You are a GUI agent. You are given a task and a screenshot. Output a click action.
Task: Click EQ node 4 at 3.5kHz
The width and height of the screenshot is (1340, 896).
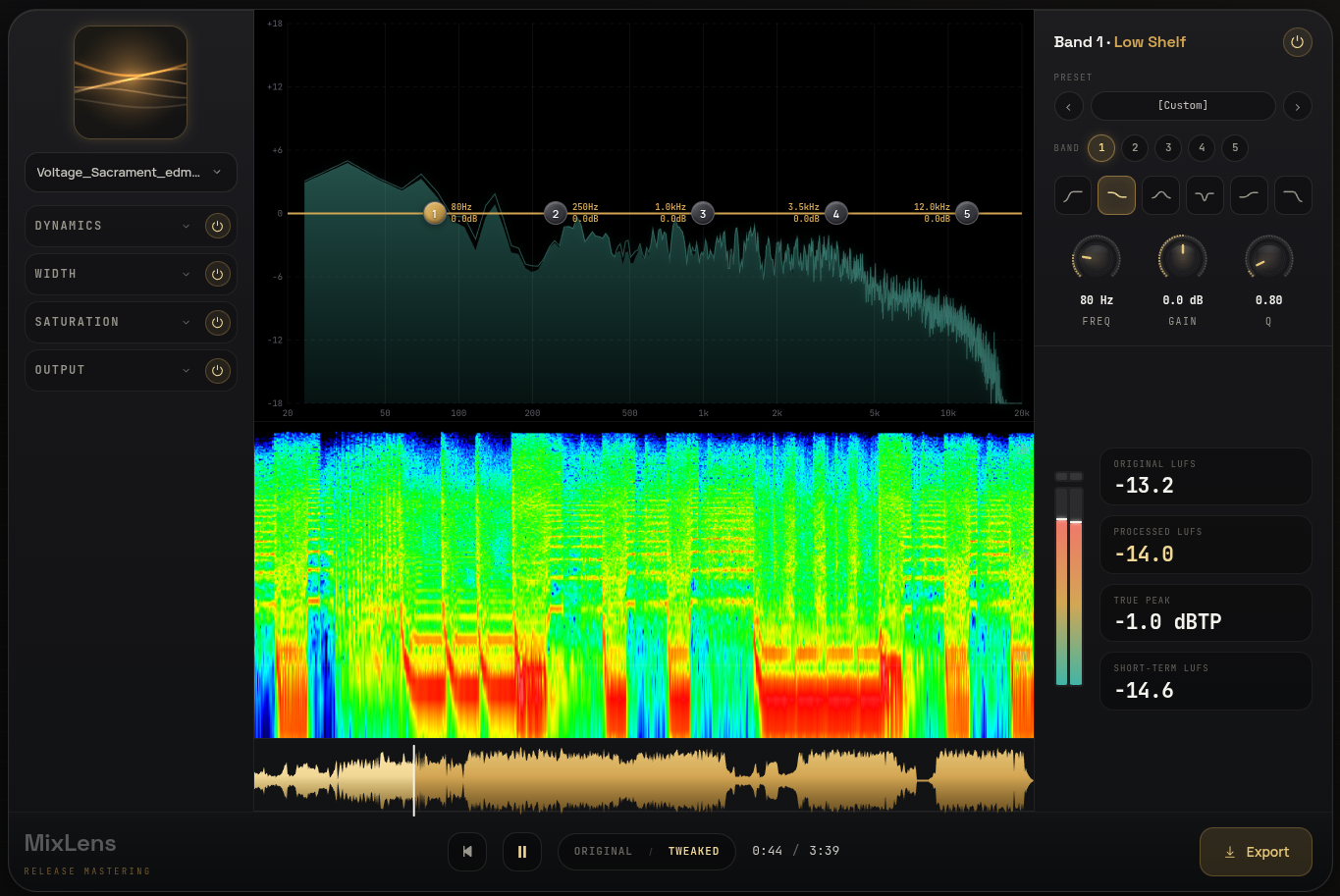(836, 213)
